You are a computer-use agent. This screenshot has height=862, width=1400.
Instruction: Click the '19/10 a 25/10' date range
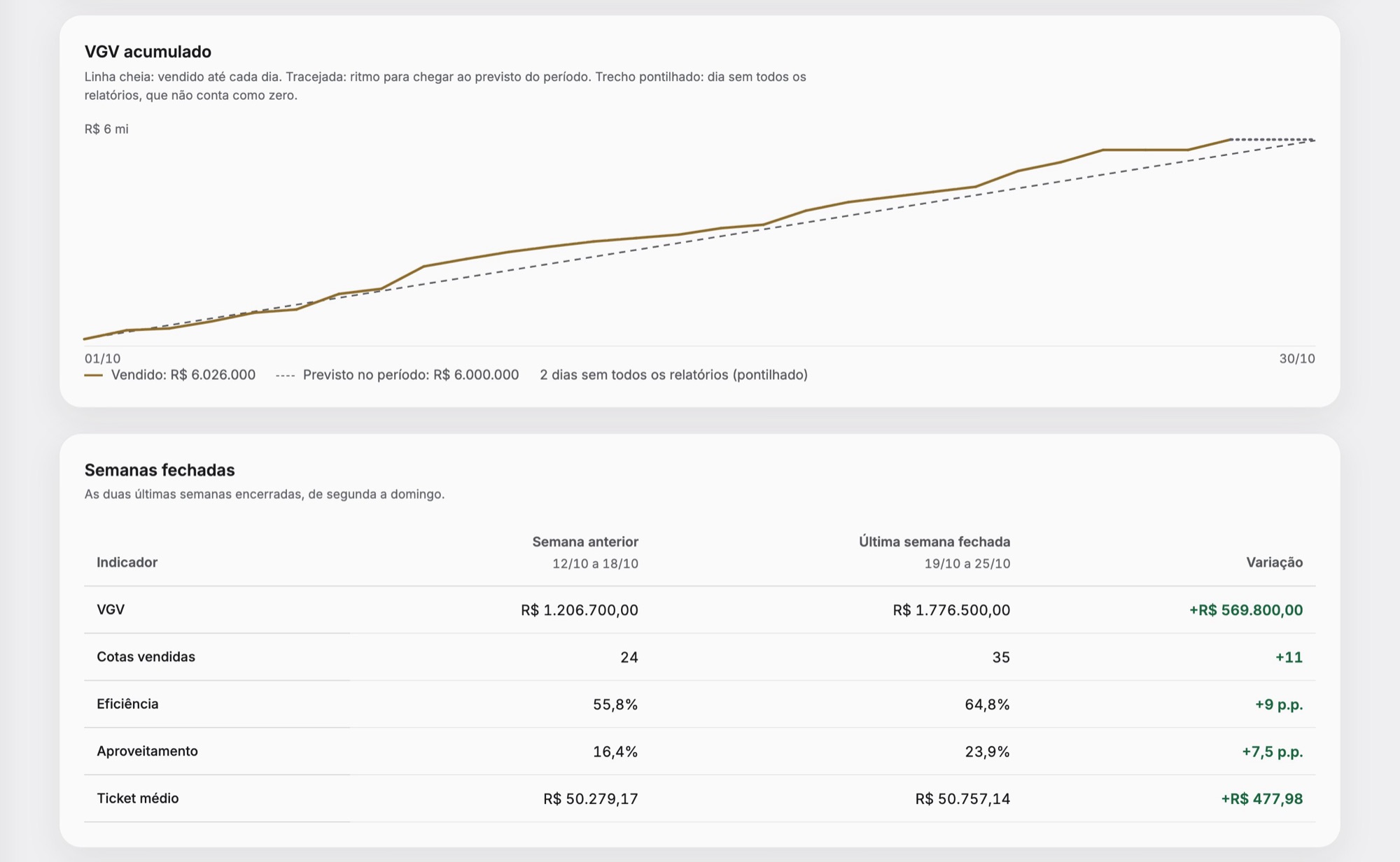(967, 564)
